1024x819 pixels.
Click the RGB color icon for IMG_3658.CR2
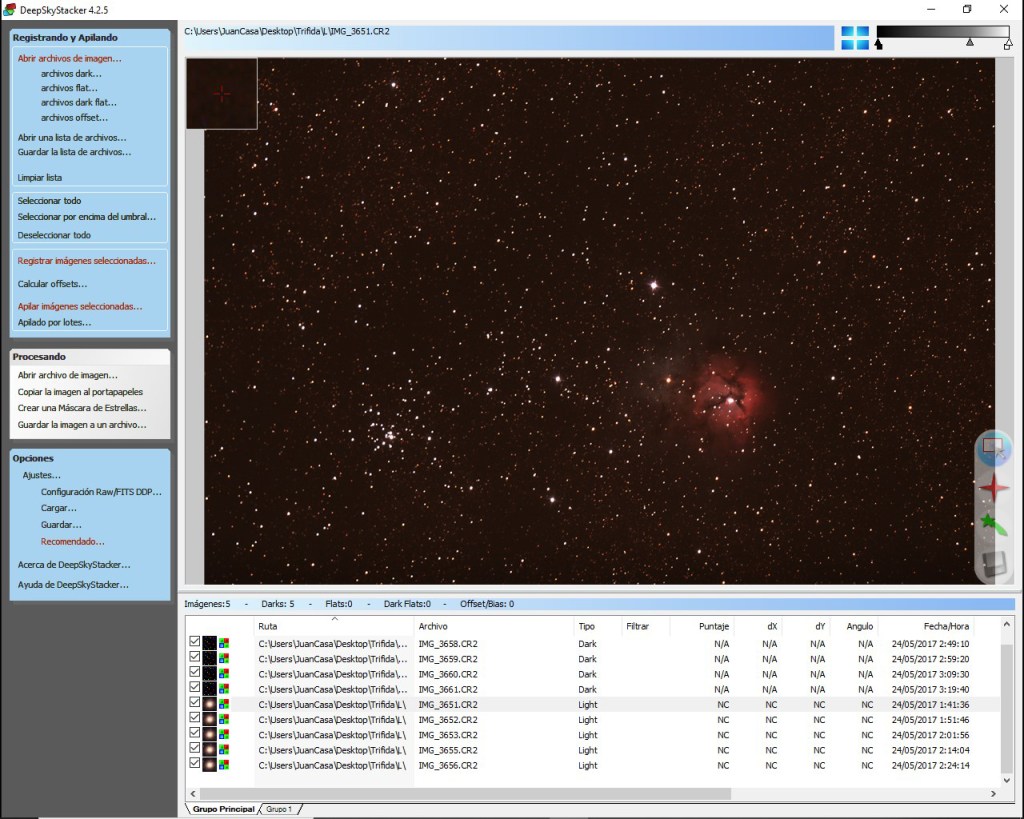(224, 644)
